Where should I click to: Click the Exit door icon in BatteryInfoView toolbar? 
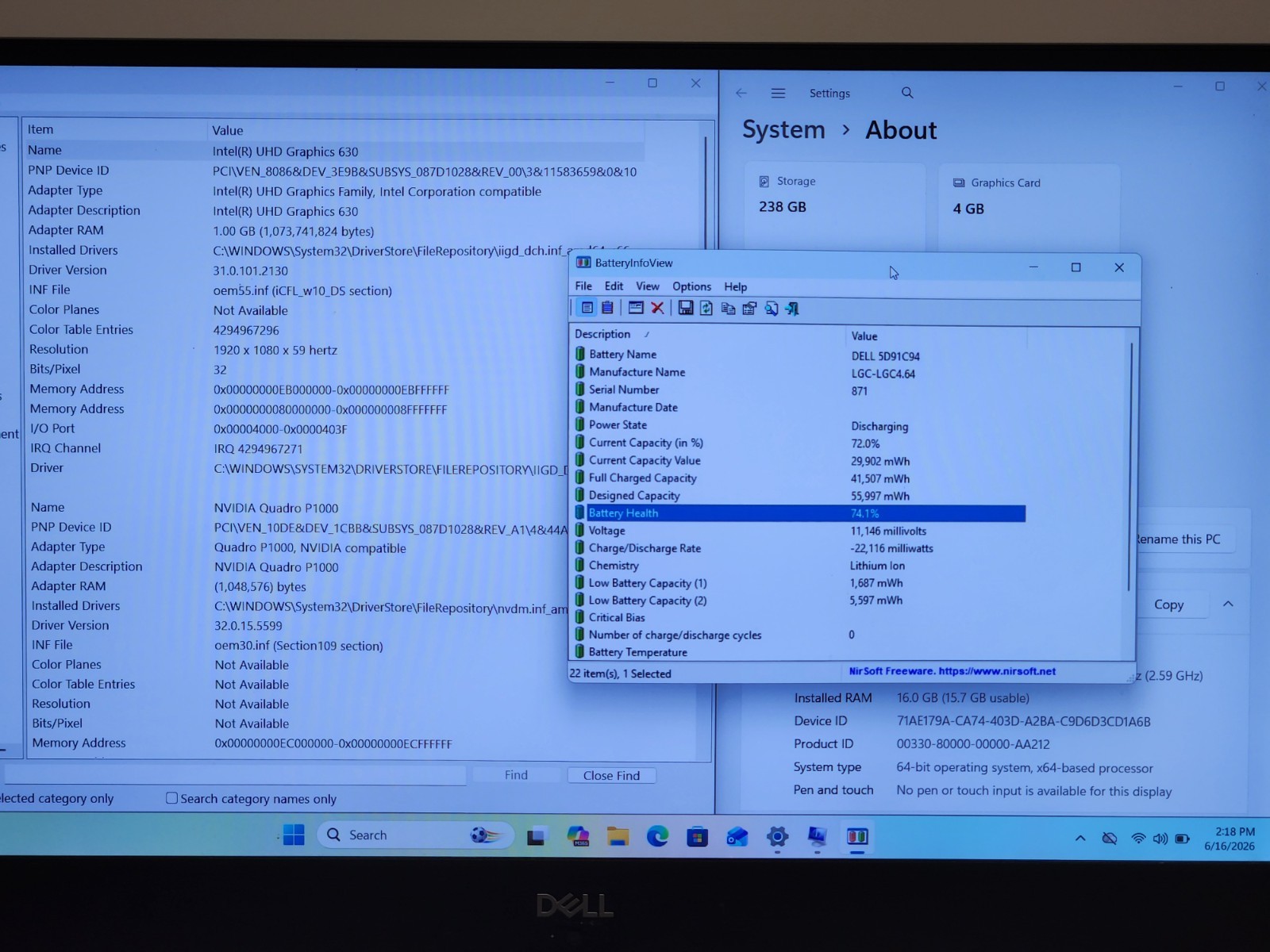792,309
